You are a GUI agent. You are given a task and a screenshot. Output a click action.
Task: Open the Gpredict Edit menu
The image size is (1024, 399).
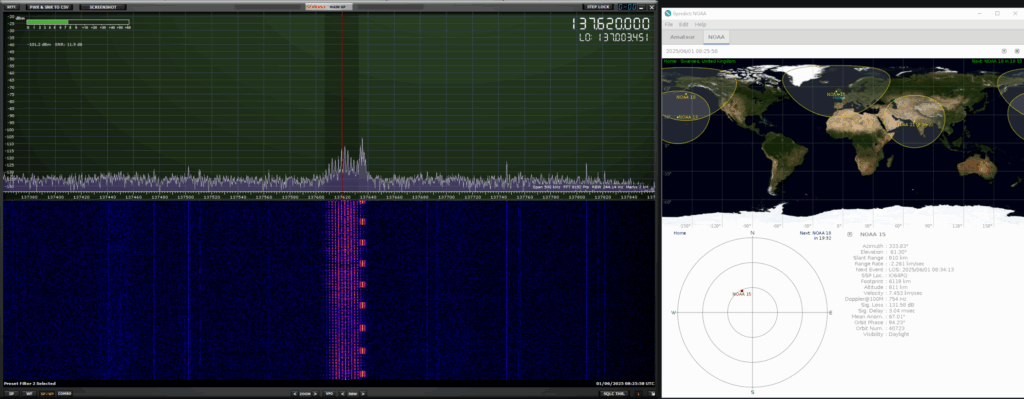click(x=684, y=24)
